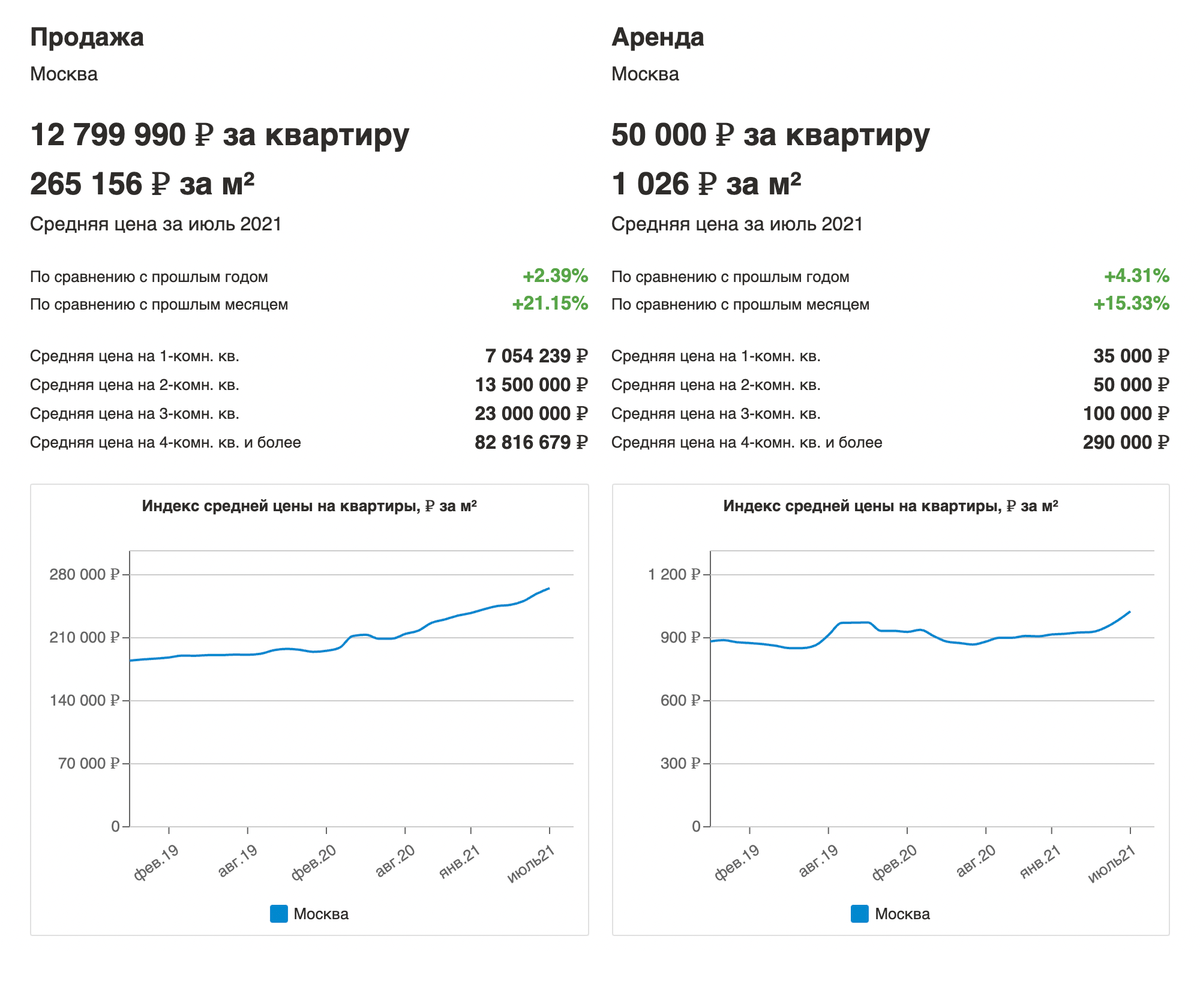Click the авг.19 axis label on rent chart
Viewport: 1200px width, 990px height.
coord(820,861)
